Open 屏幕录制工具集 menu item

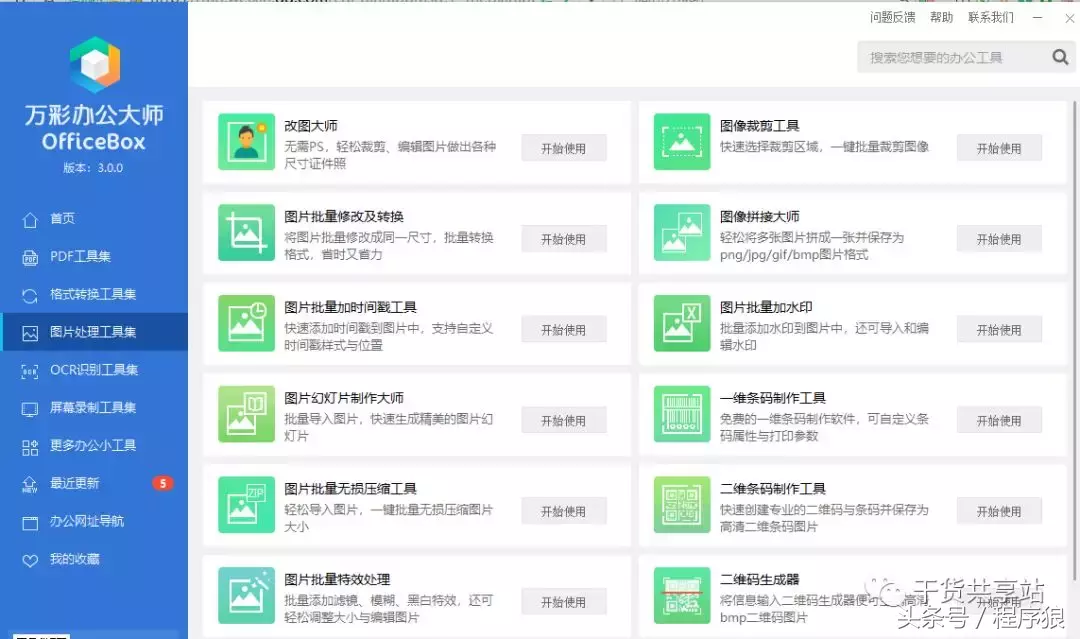[x=94, y=408]
